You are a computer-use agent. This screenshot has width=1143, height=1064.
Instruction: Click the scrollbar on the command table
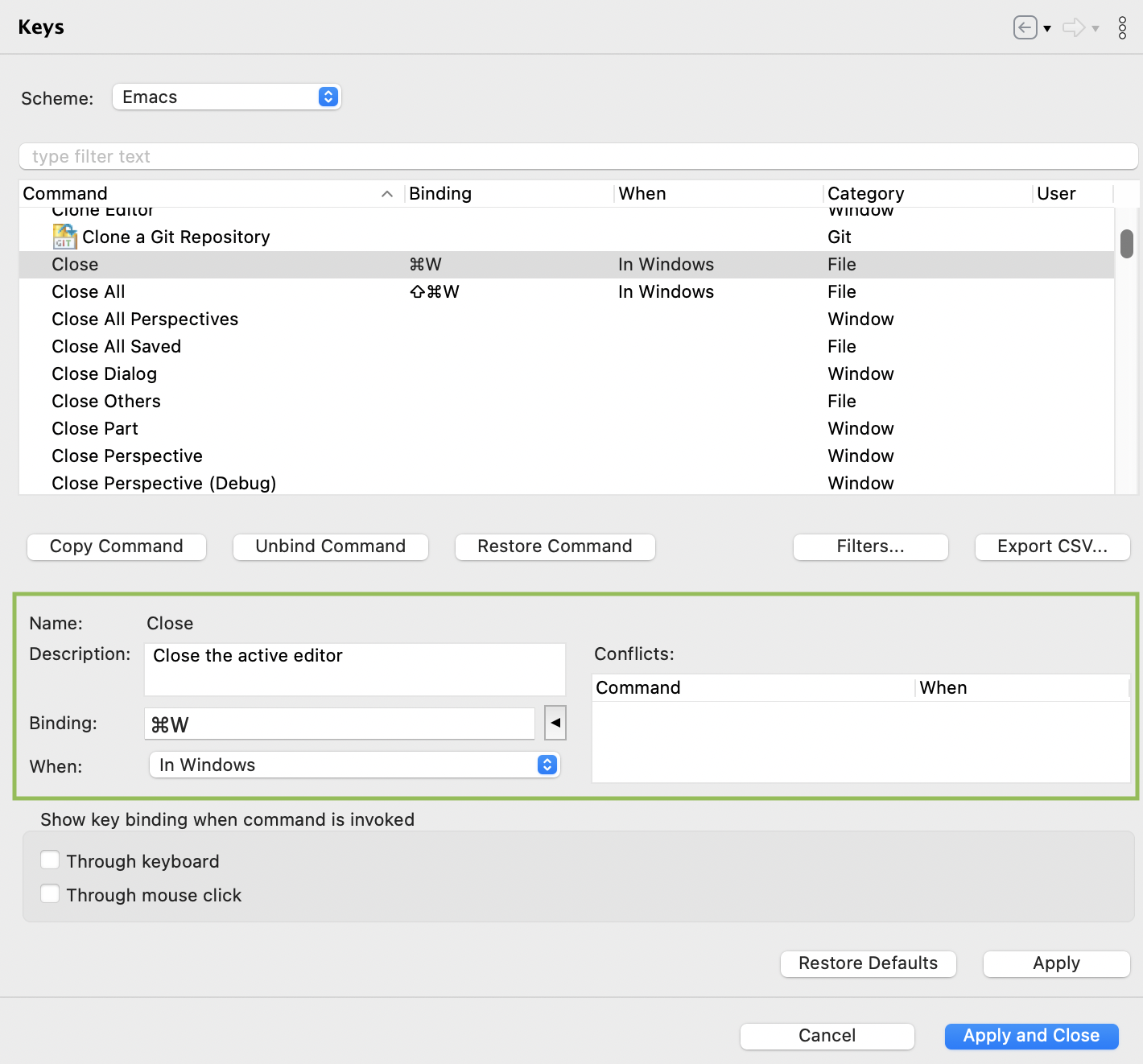[1127, 245]
